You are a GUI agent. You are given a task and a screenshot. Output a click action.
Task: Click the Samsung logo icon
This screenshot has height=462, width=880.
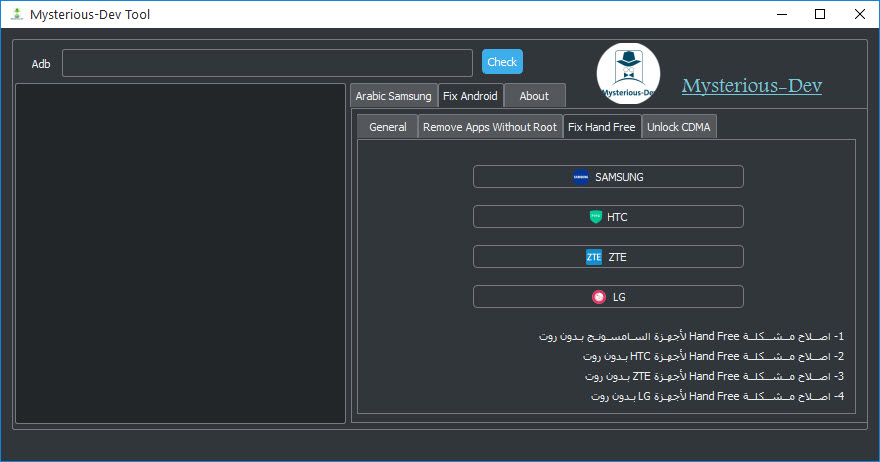pos(581,177)
